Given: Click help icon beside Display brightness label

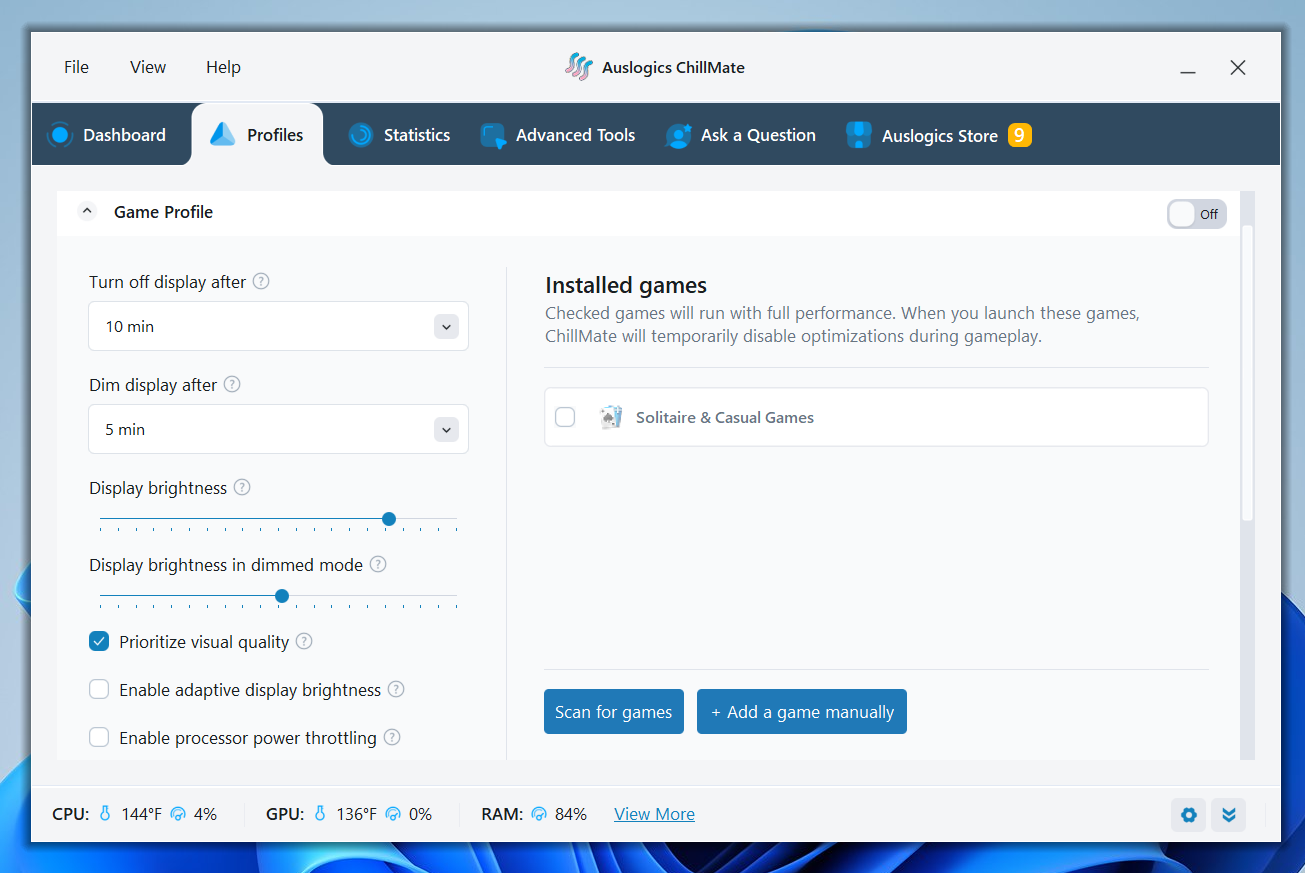Looking at the screenshot, I should pyautogui.click(x=242, y=488).
